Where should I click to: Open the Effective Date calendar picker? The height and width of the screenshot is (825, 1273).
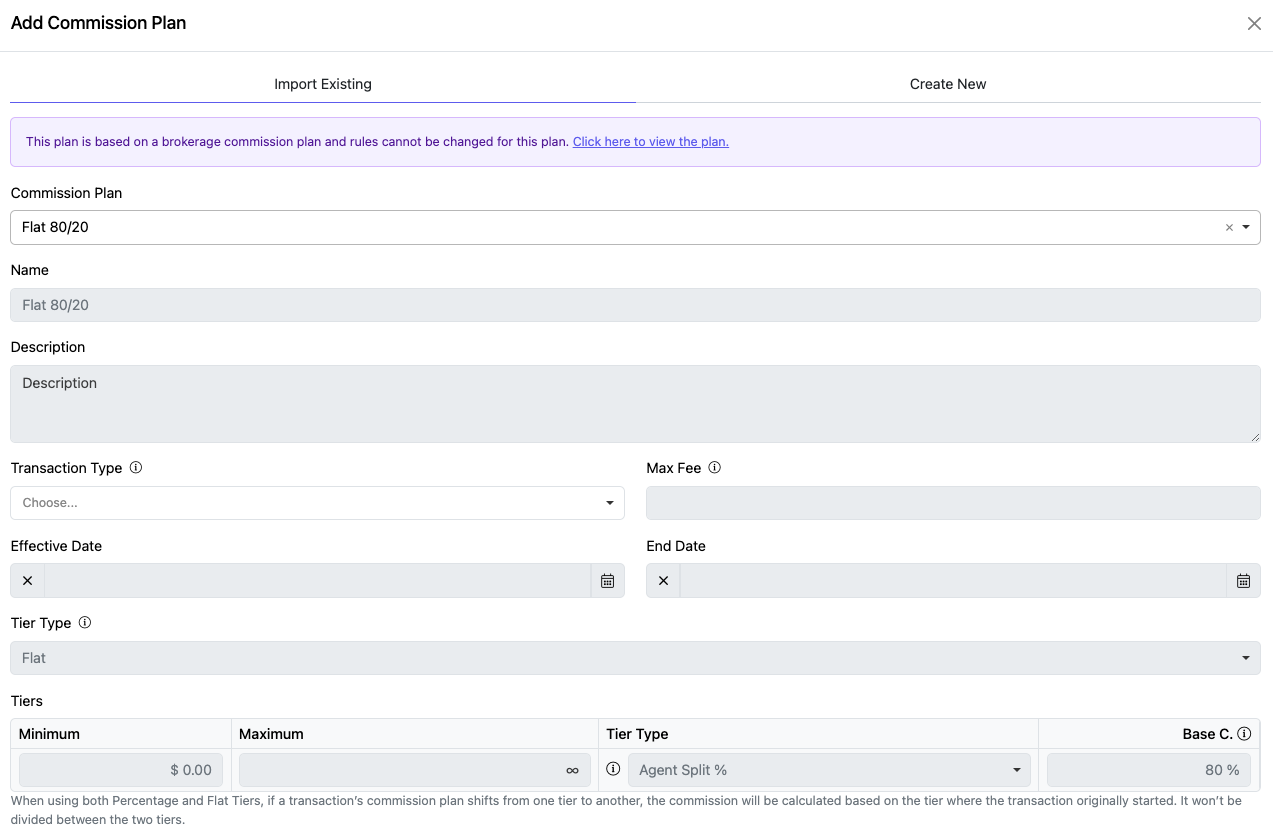[607, 581]
